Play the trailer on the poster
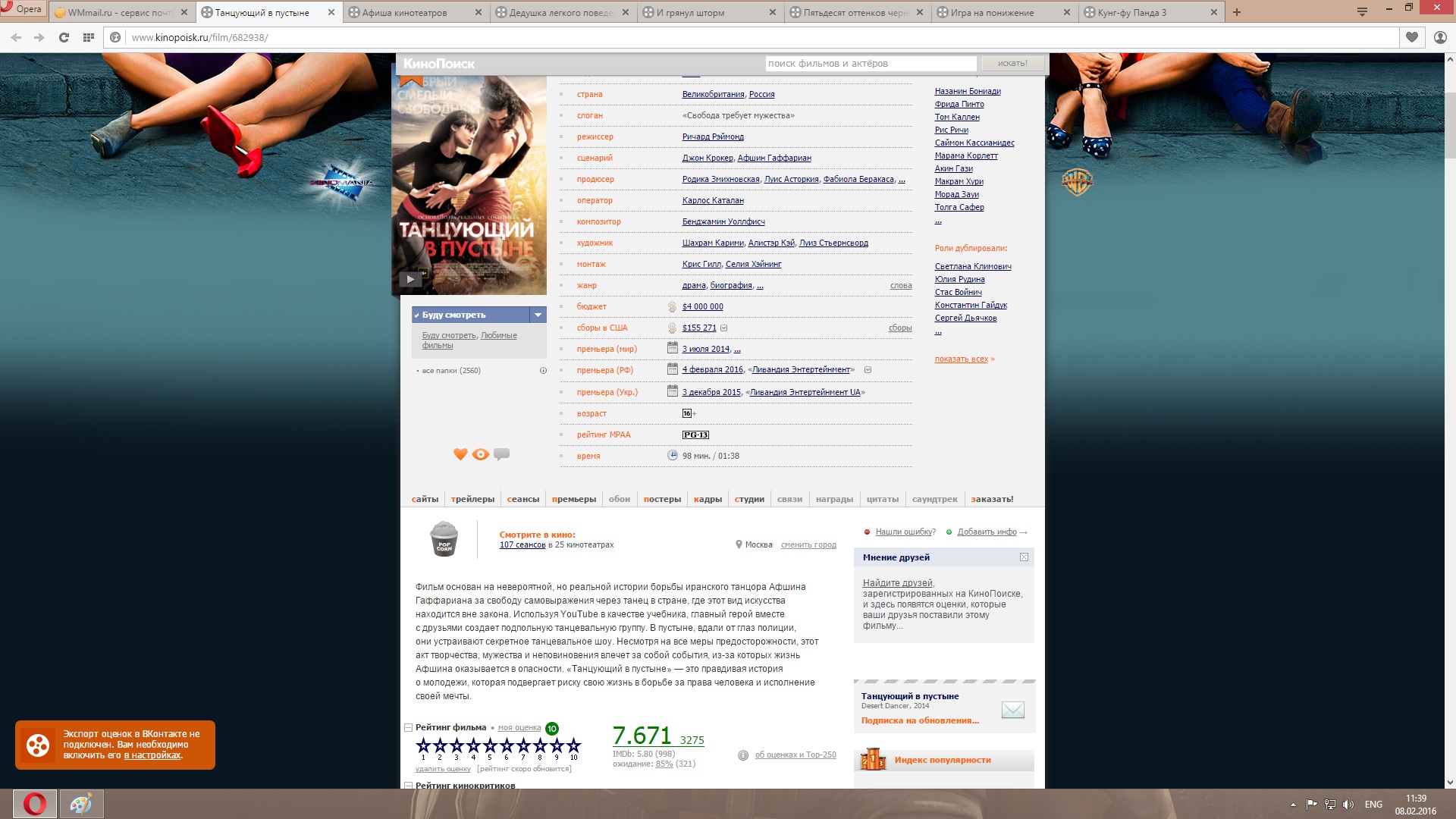The height and width of the screenshot is (819, 1456). (x=410, y=279)
